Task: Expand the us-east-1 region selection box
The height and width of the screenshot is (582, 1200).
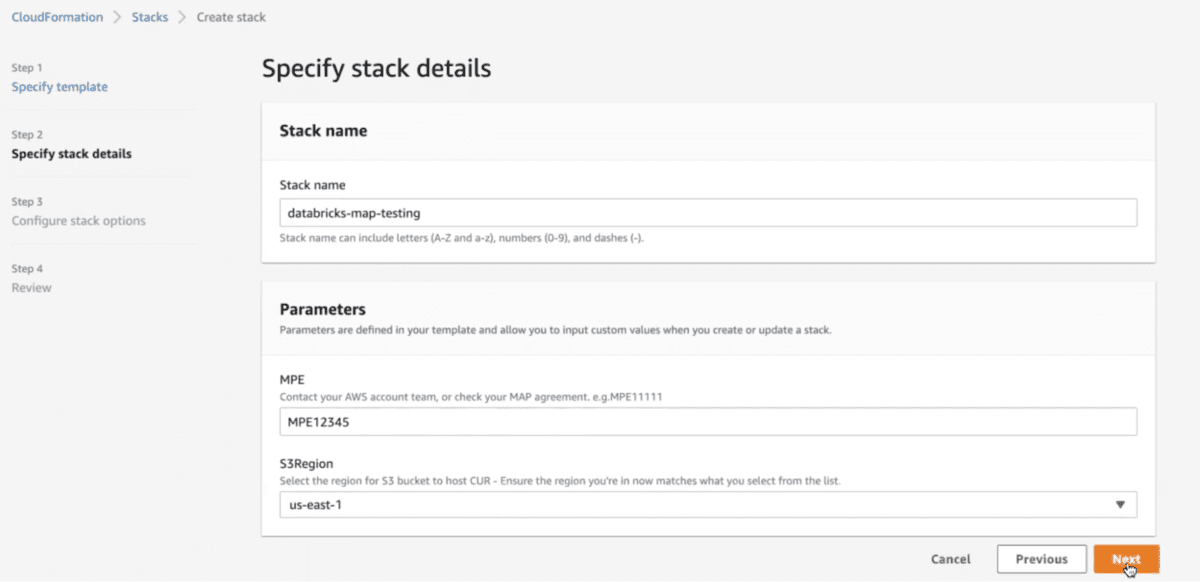Action: click(x=700, y=504)
